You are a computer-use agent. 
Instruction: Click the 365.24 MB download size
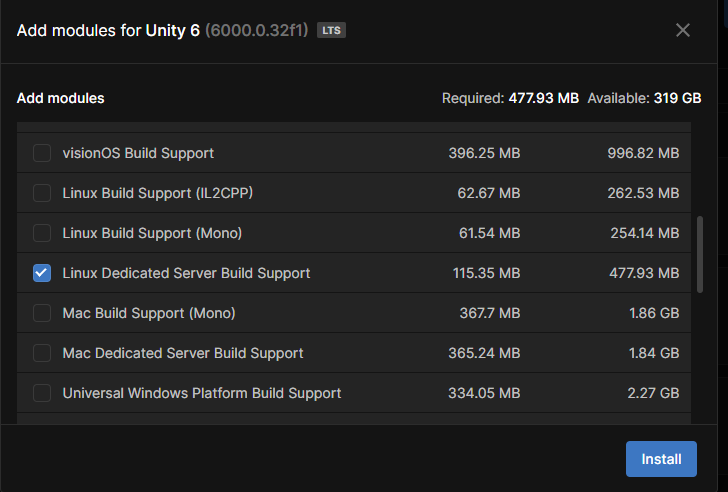(484, 353)
